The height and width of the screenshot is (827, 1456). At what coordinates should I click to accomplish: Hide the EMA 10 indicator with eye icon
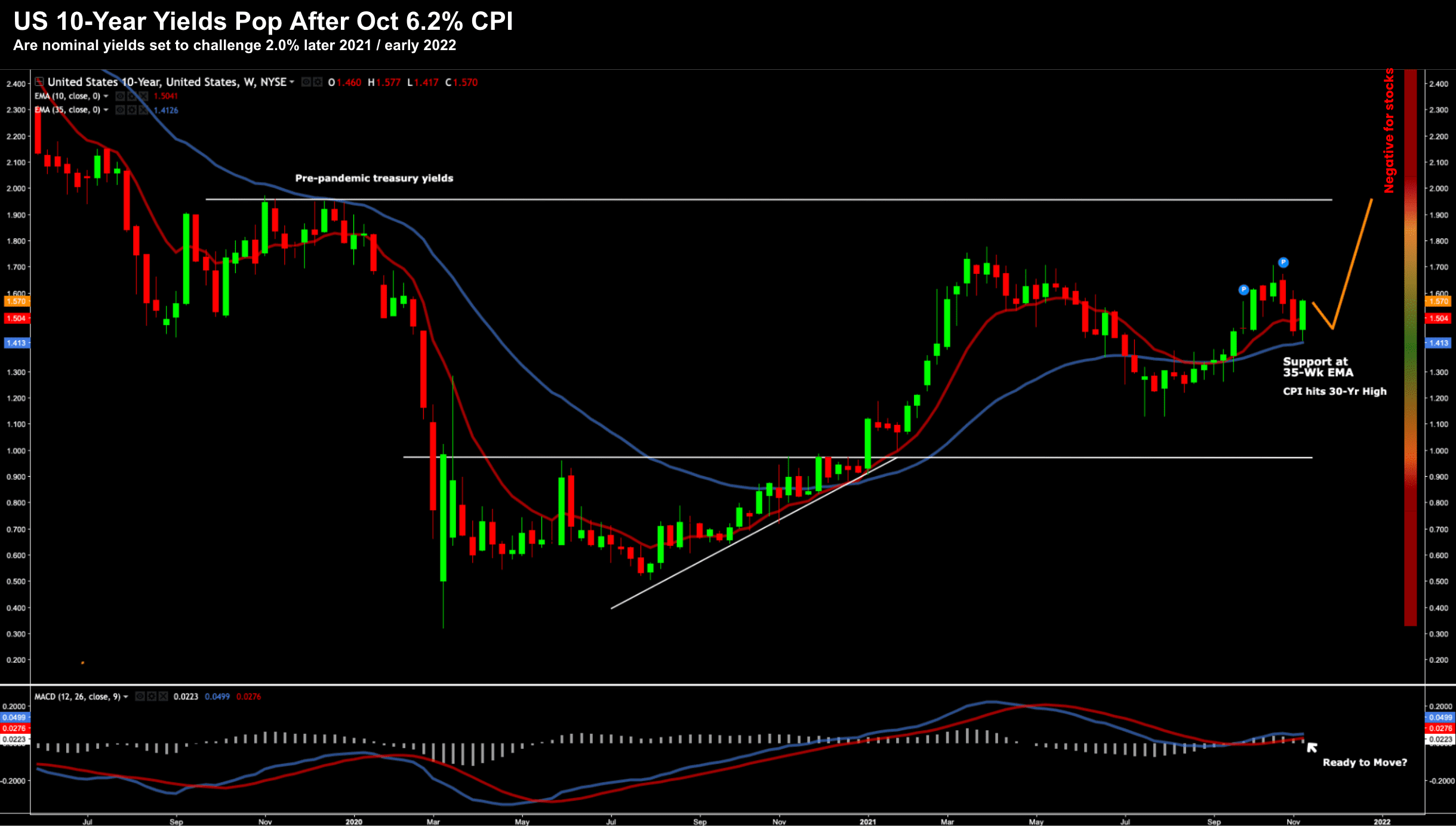tap(120, 96)
